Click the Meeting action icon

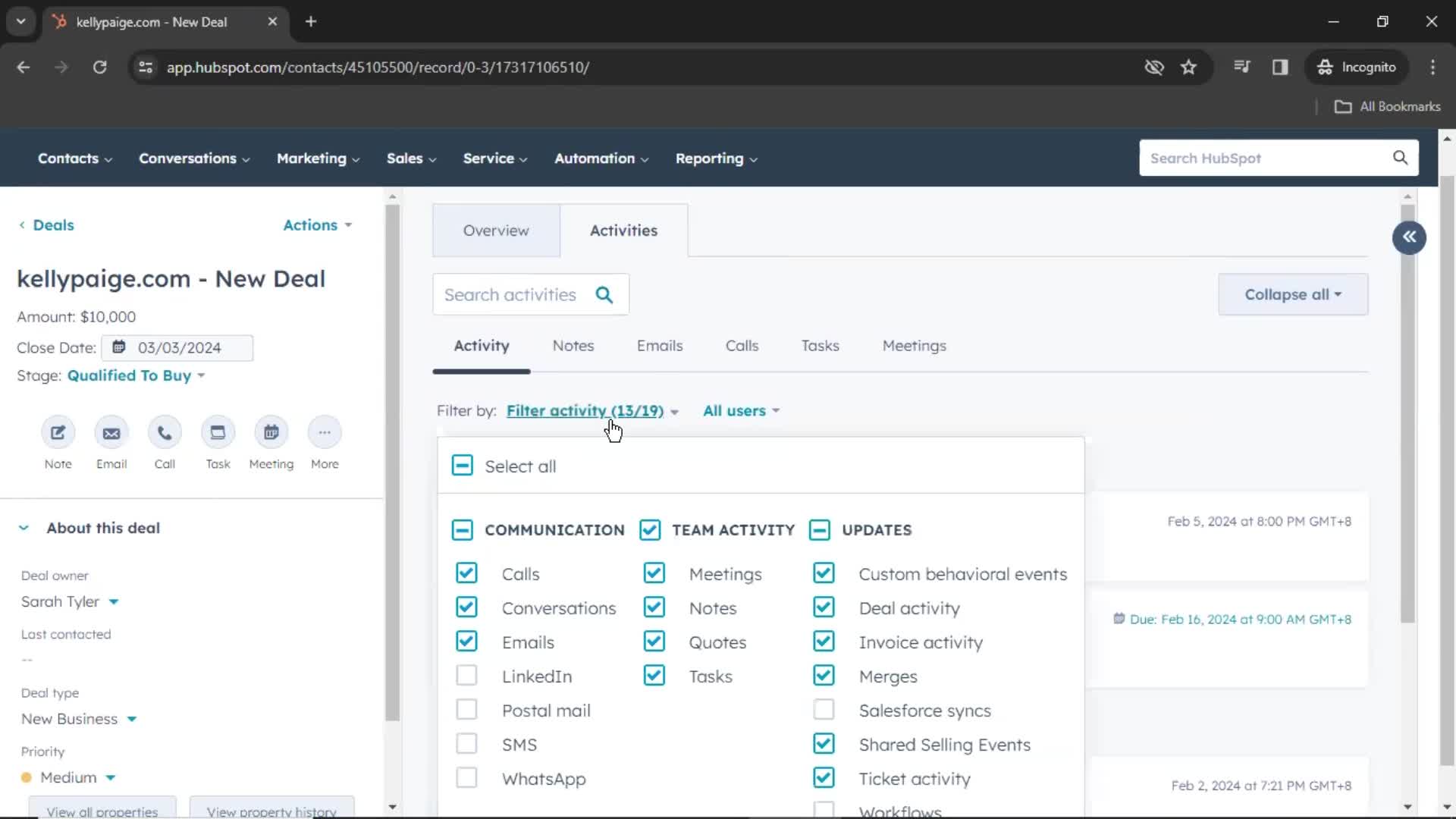tap(271, 433)
